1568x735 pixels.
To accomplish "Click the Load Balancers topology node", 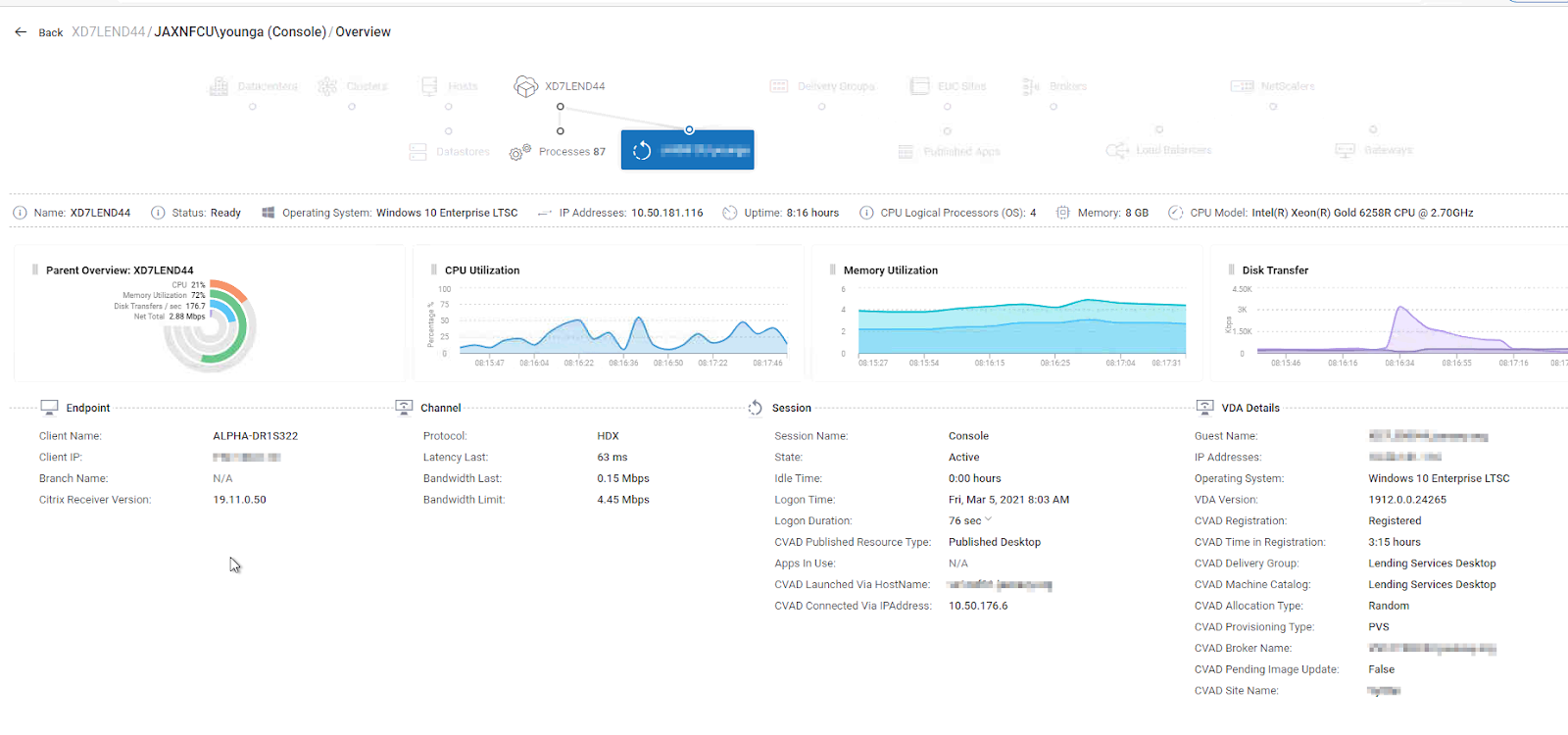I will coord(1159,150).
